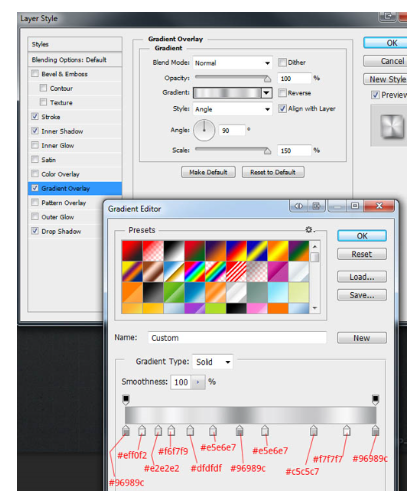Open the Gradient Type dropdown
Image resolution: width=418 pixels, height=491 pixels.
tap(213, 362)
